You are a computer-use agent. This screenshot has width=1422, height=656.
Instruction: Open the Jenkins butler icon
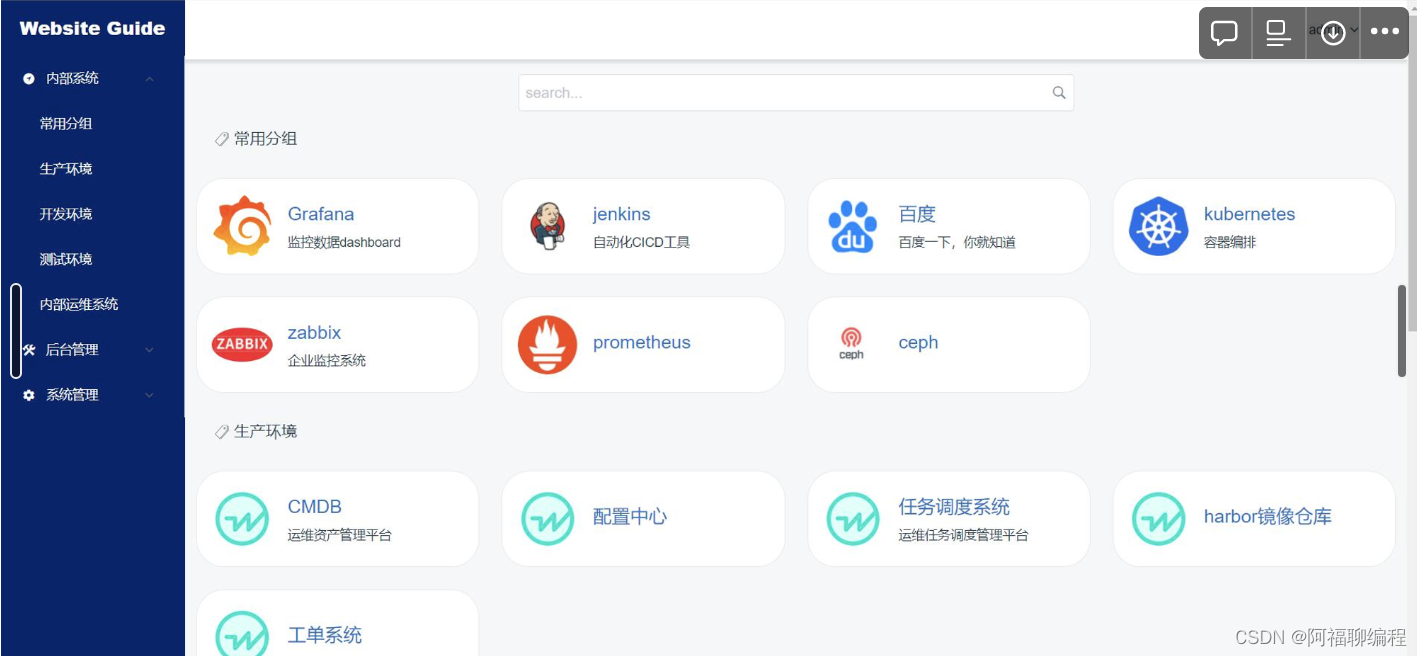point(547,226)
